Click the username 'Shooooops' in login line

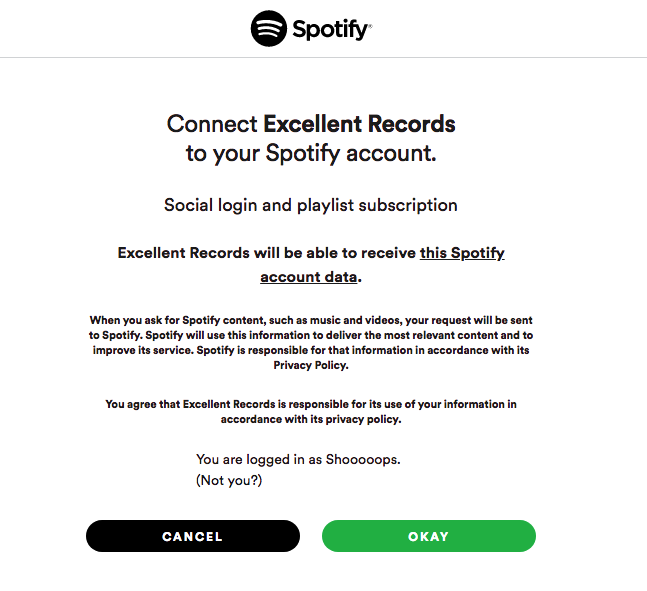tap(361, 459)
